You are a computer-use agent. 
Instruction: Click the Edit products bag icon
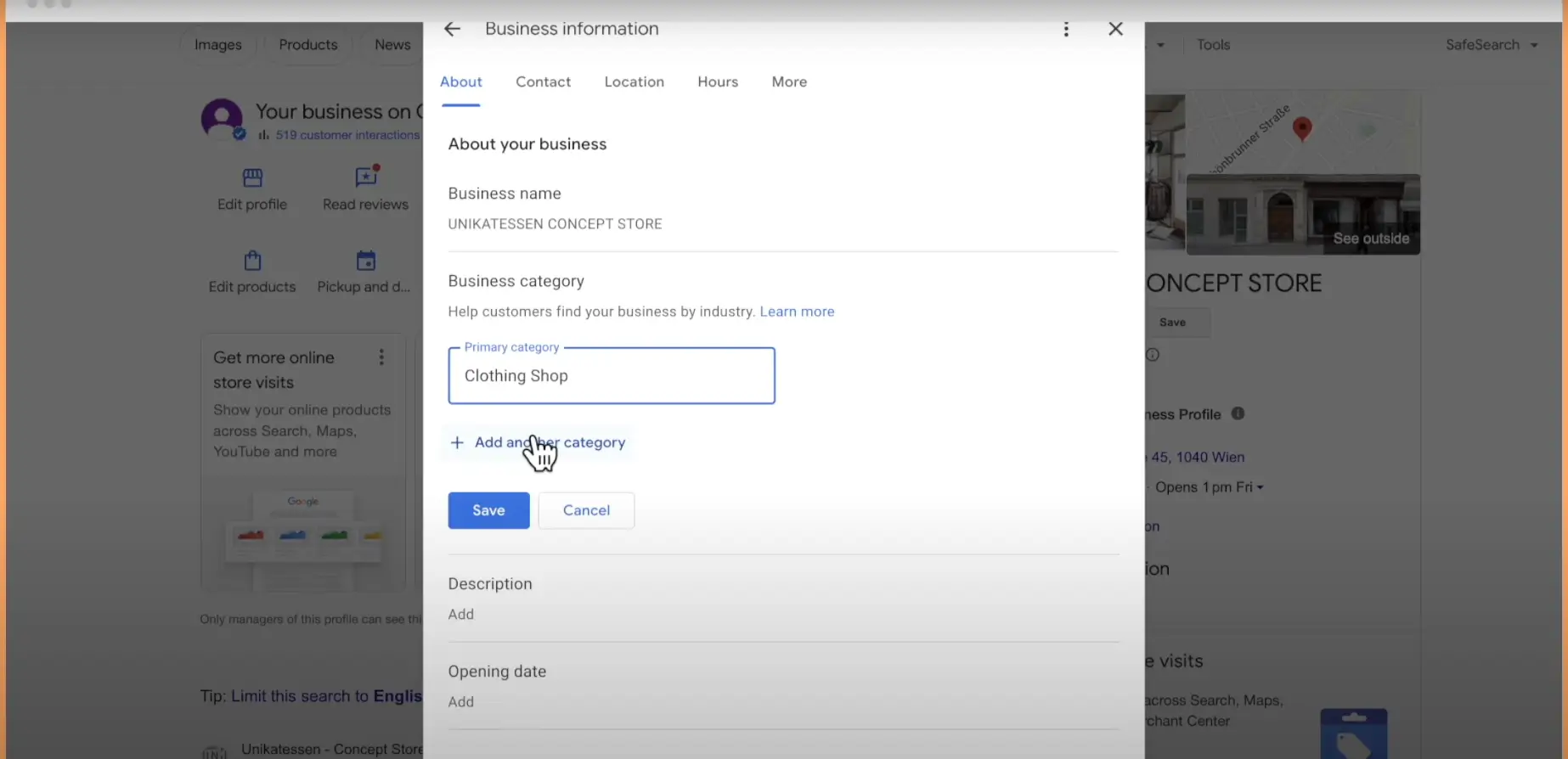point(252,260)
